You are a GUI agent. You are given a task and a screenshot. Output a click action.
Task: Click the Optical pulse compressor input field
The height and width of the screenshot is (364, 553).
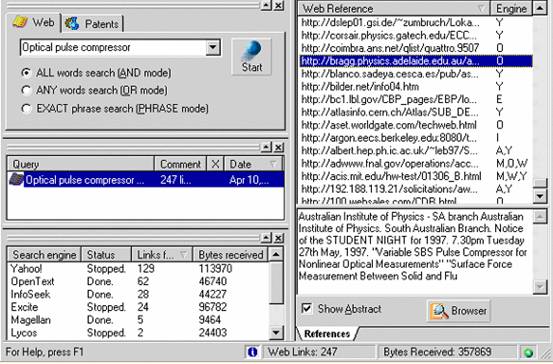113,47
